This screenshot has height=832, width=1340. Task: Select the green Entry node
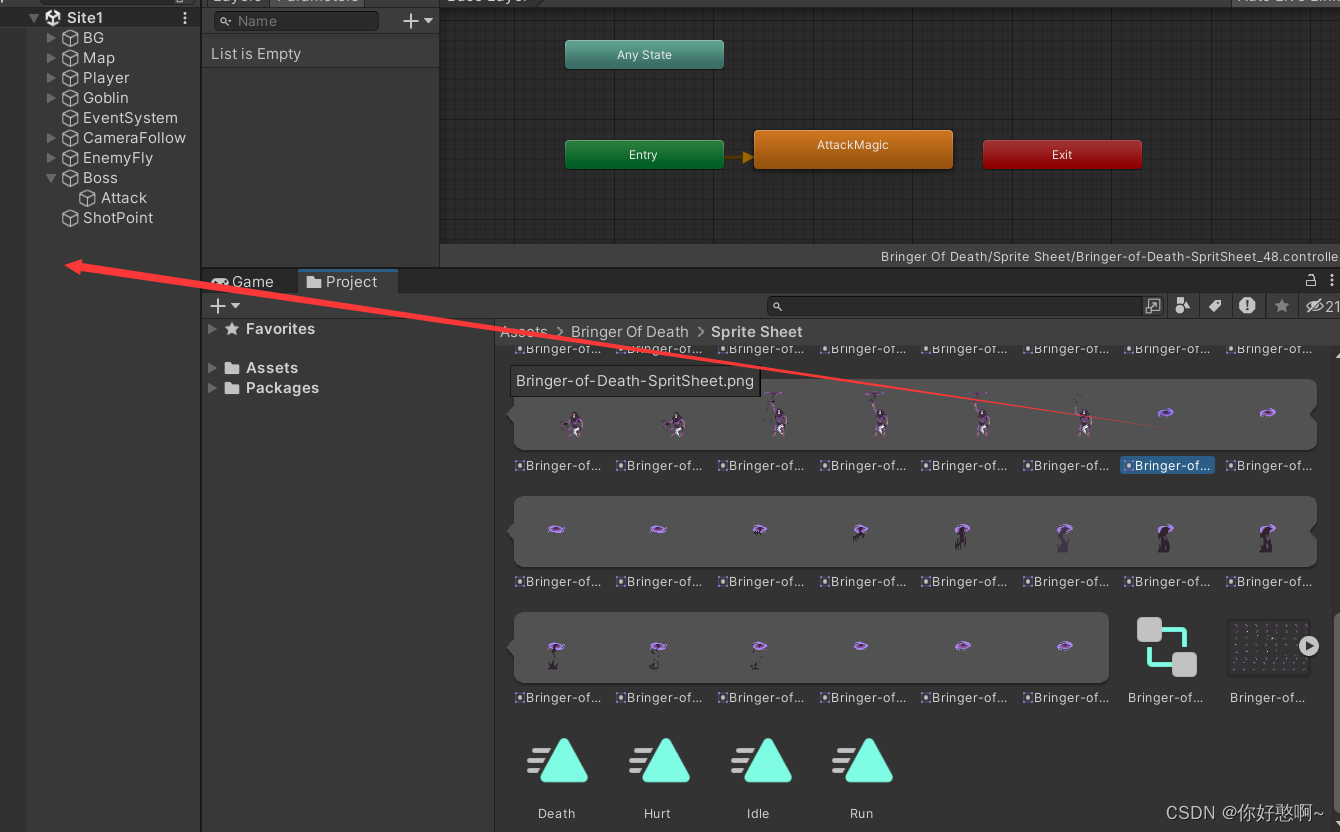coord(644,155)
